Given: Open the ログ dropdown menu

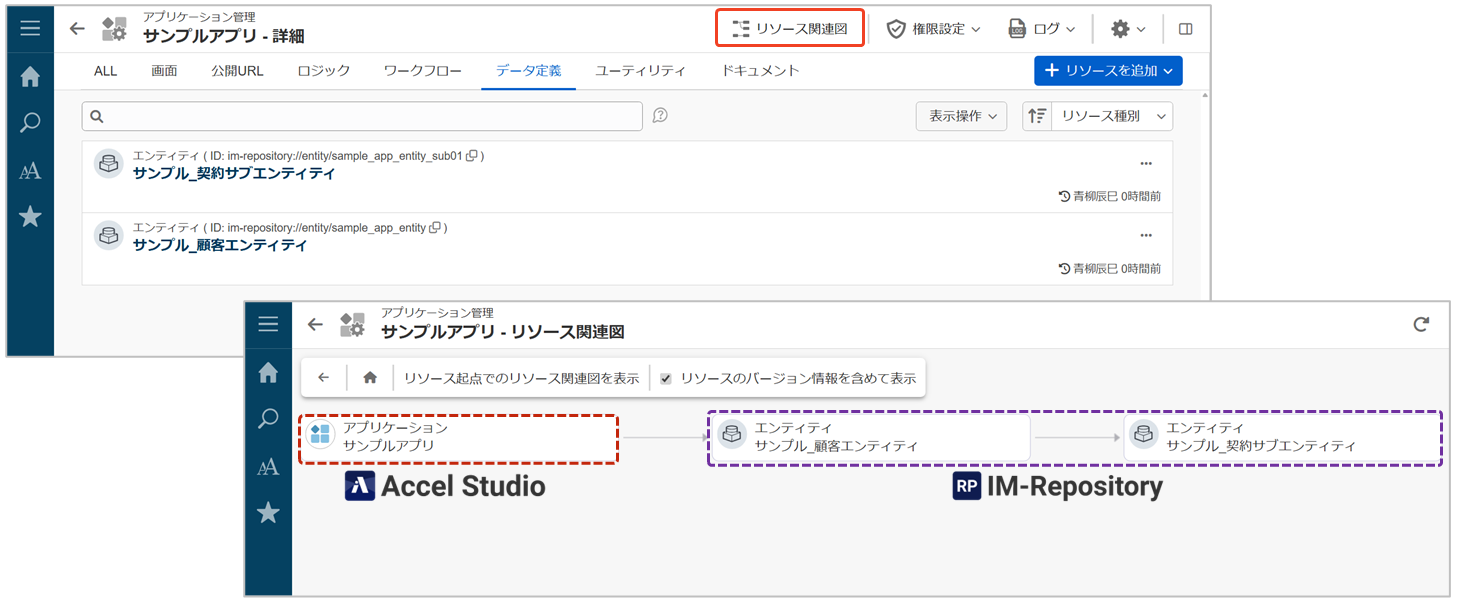Looking at the screenshot, I should point(1042,29).
